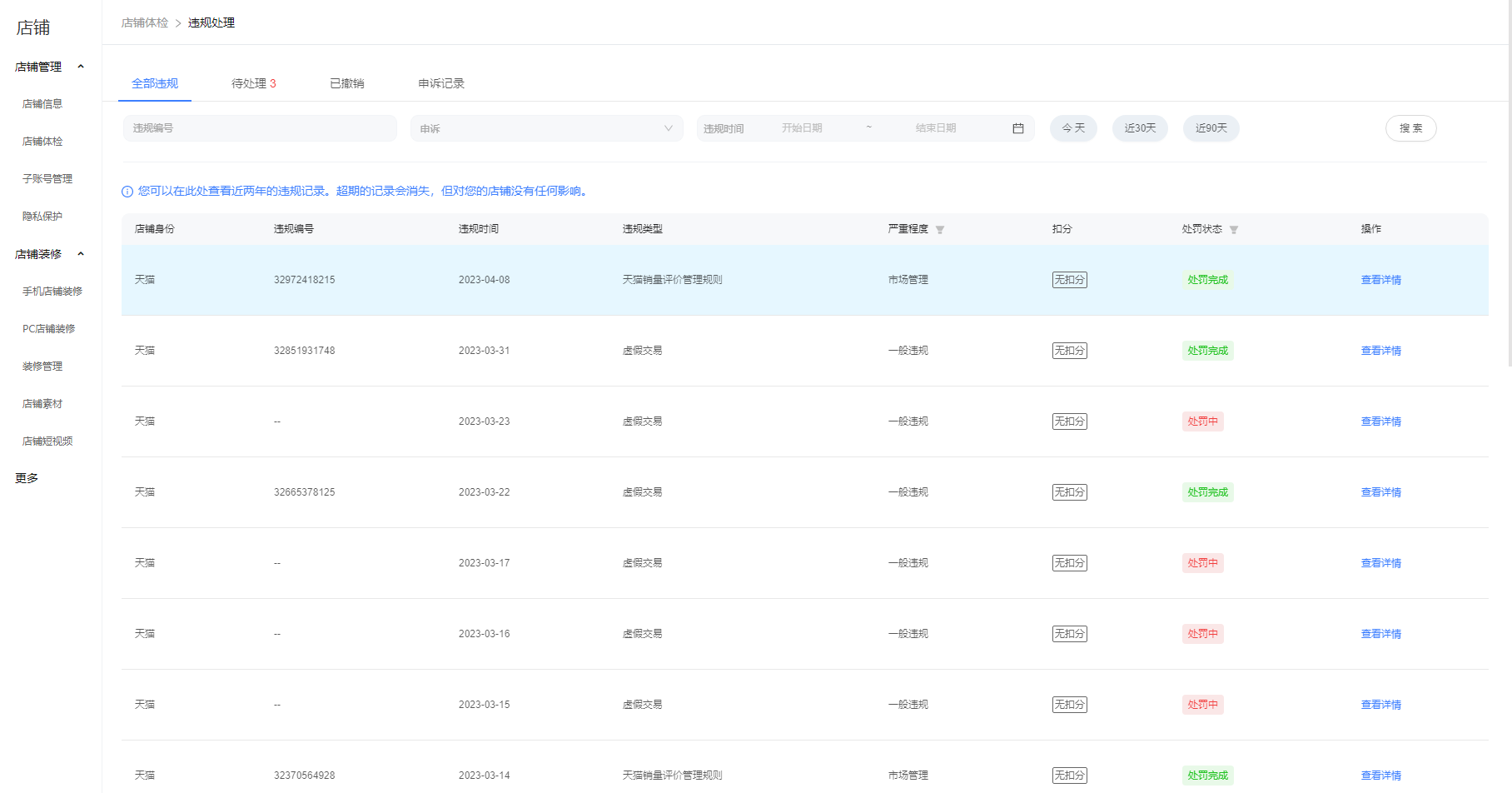Image resolution: width=1512 pixels, height=793 pixels.
Task: Click the info icon before notice text
Action: click(x=127, y=192)
